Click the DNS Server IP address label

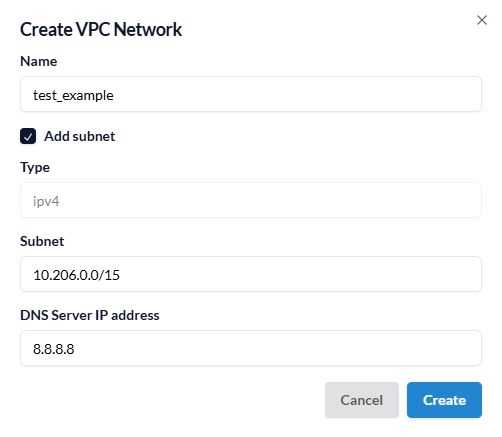click(90, 315)
